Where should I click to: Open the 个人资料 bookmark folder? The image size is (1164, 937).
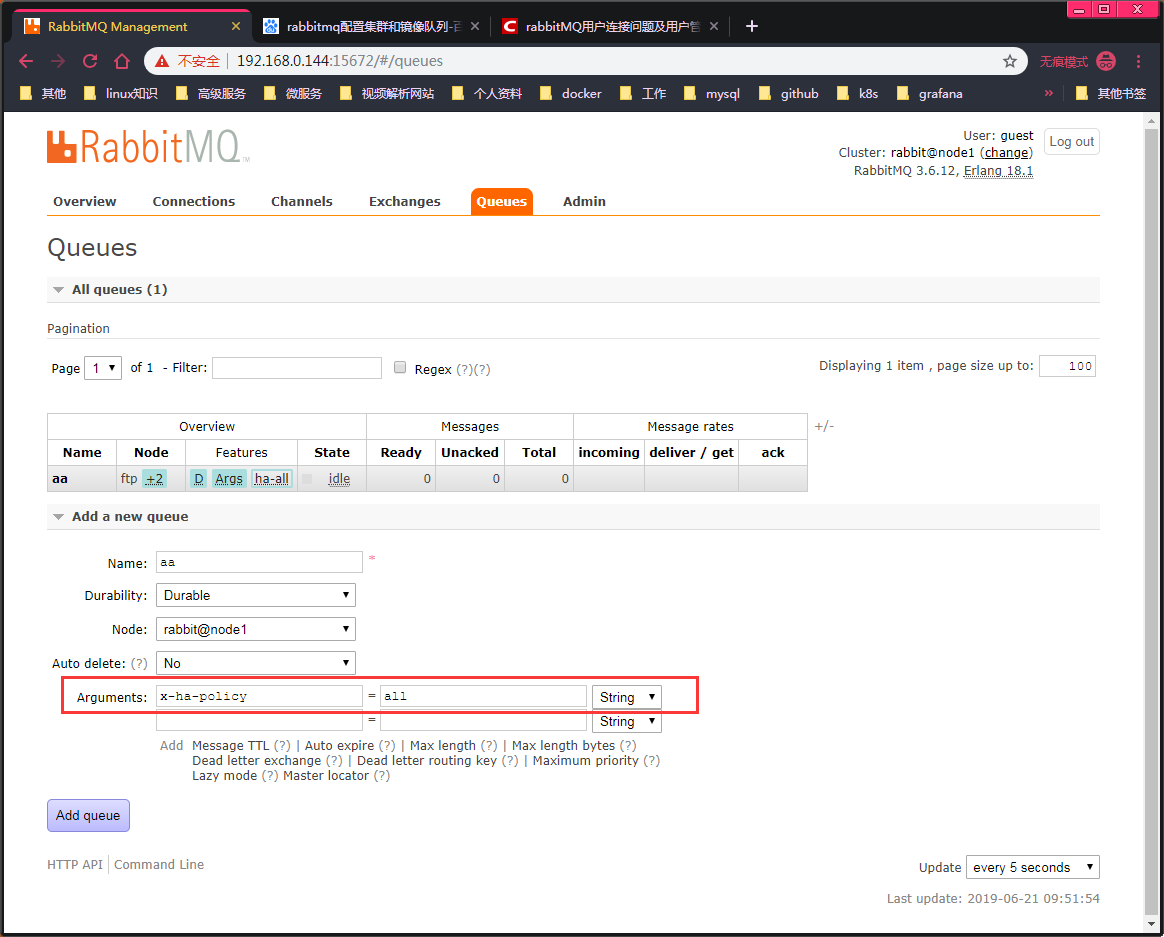coord(487,94)
